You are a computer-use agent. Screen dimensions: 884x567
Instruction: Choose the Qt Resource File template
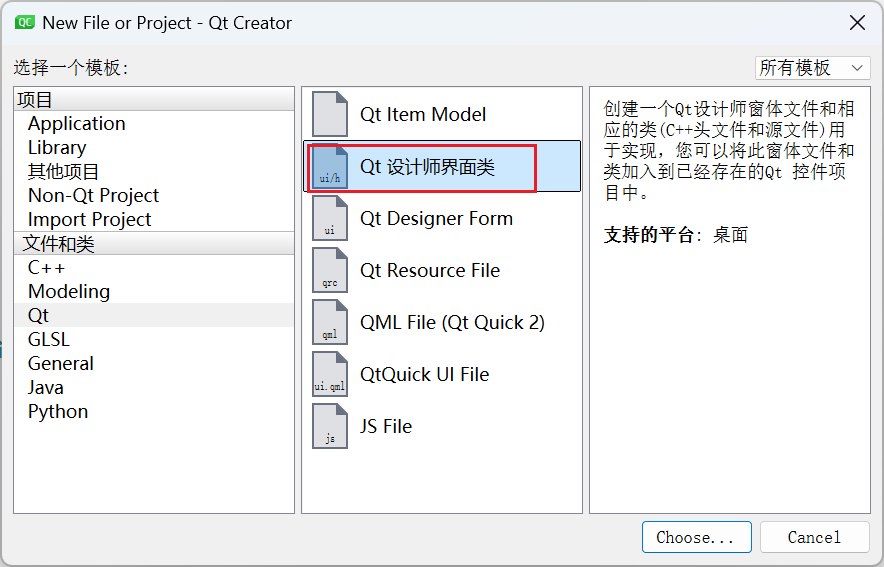[x=442, y=270]
